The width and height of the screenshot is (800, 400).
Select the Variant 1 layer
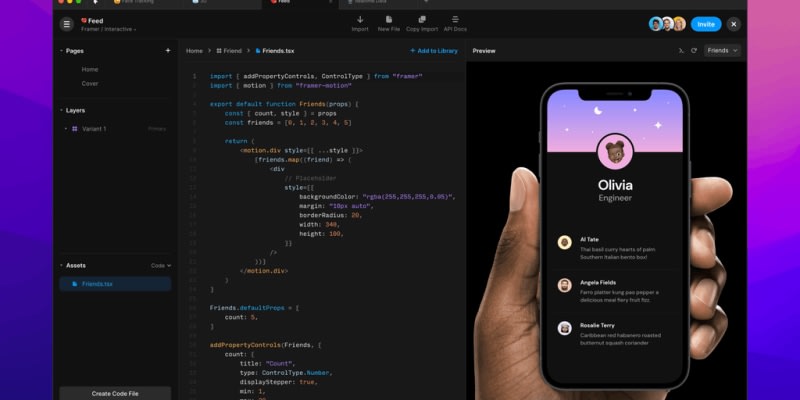93,129
